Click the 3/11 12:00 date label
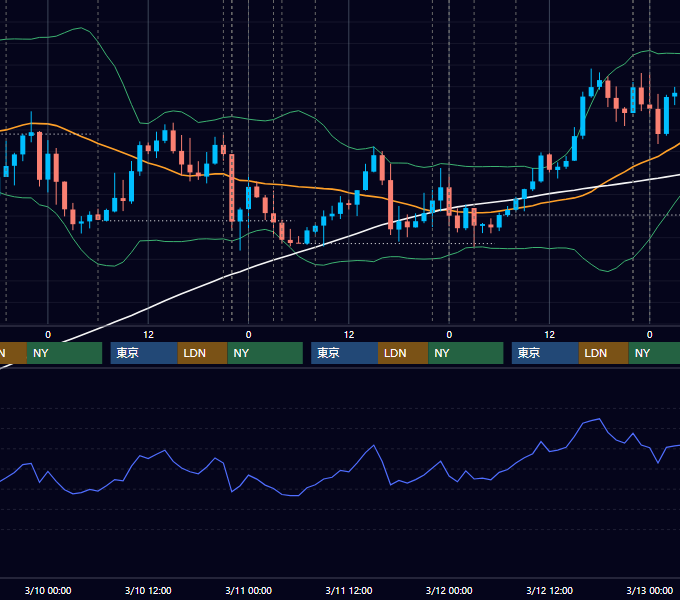This screenshot has width=680, height=600. click(x=349, y=590)
